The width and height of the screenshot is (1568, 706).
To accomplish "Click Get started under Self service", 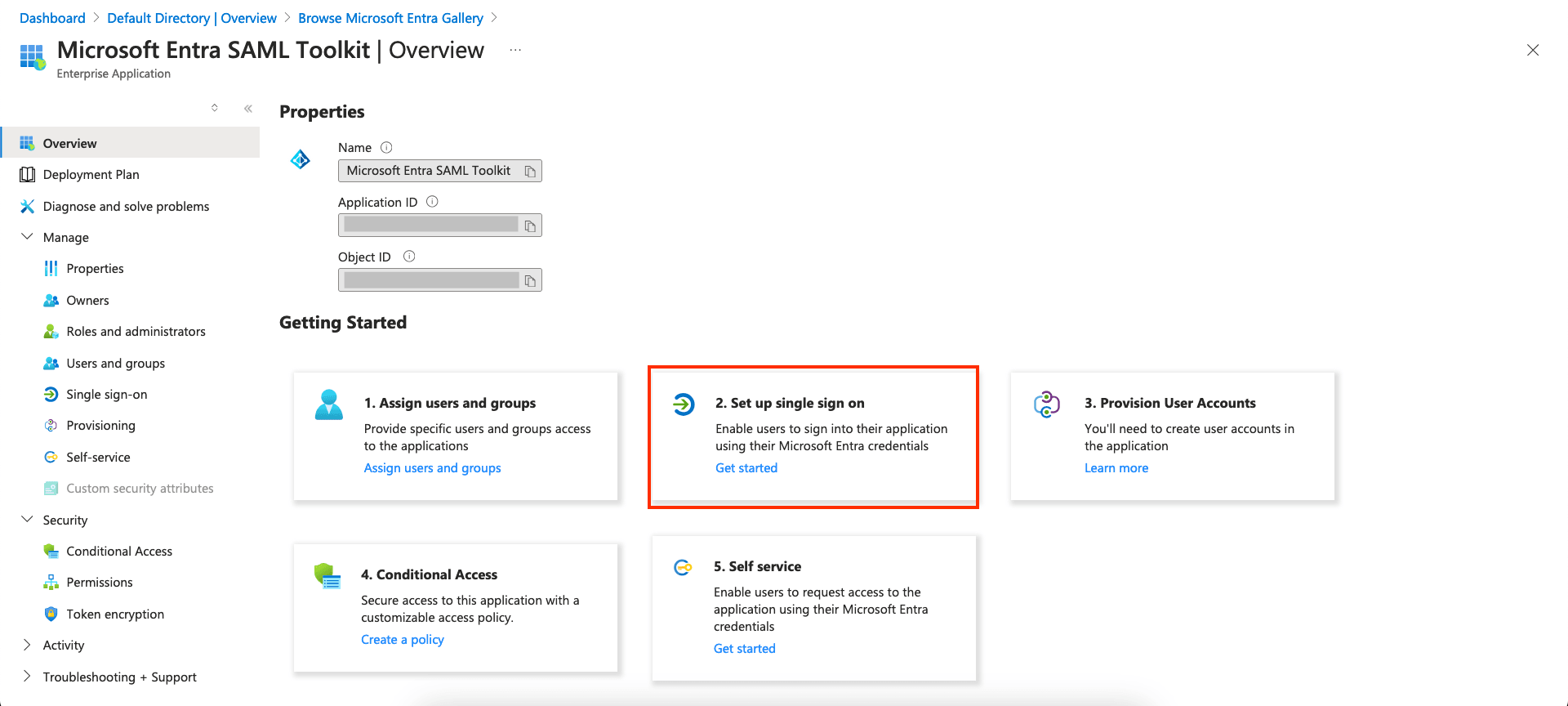I will point(745,649).
